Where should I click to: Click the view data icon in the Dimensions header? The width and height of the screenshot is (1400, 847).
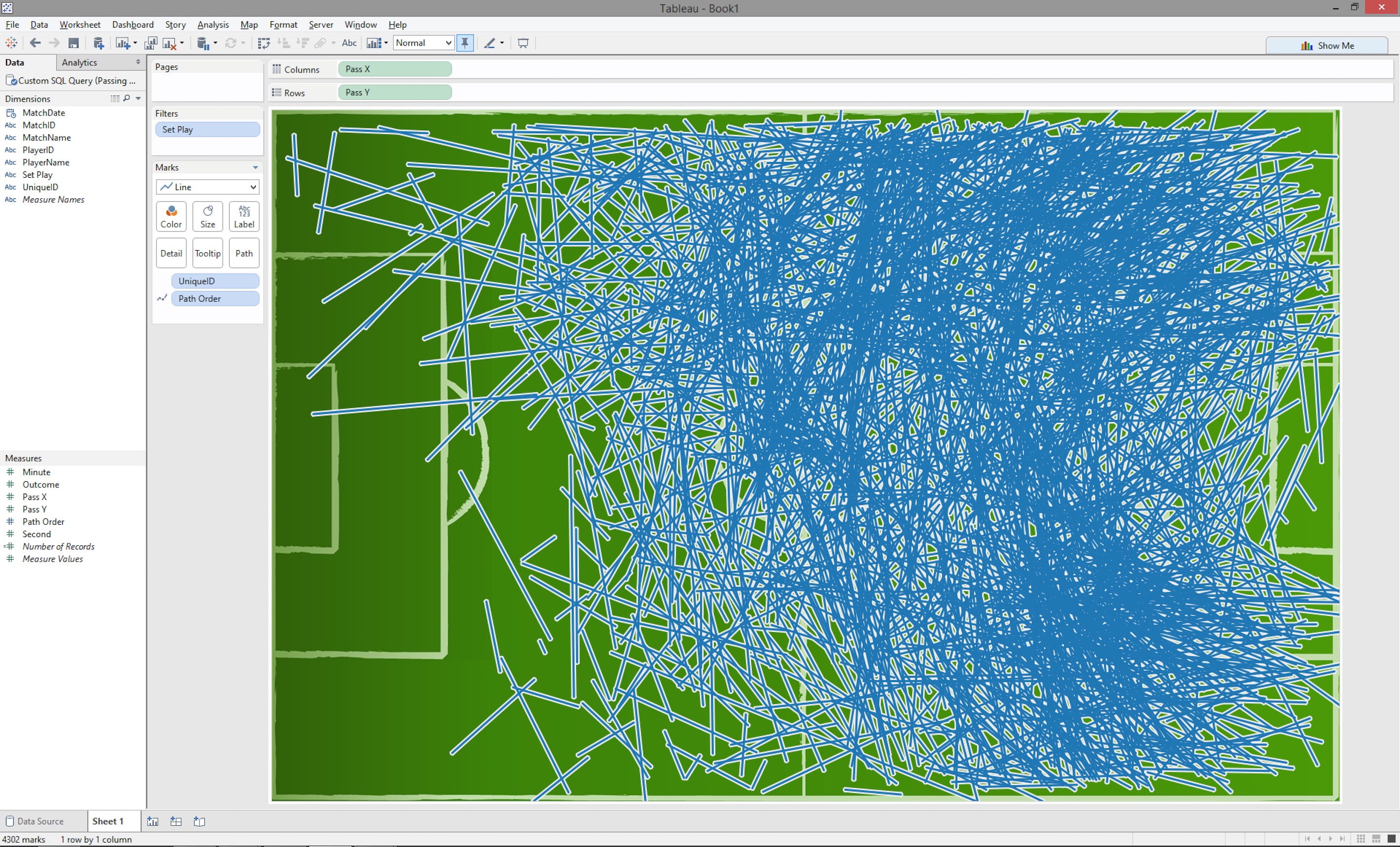[x=115, y=98]
